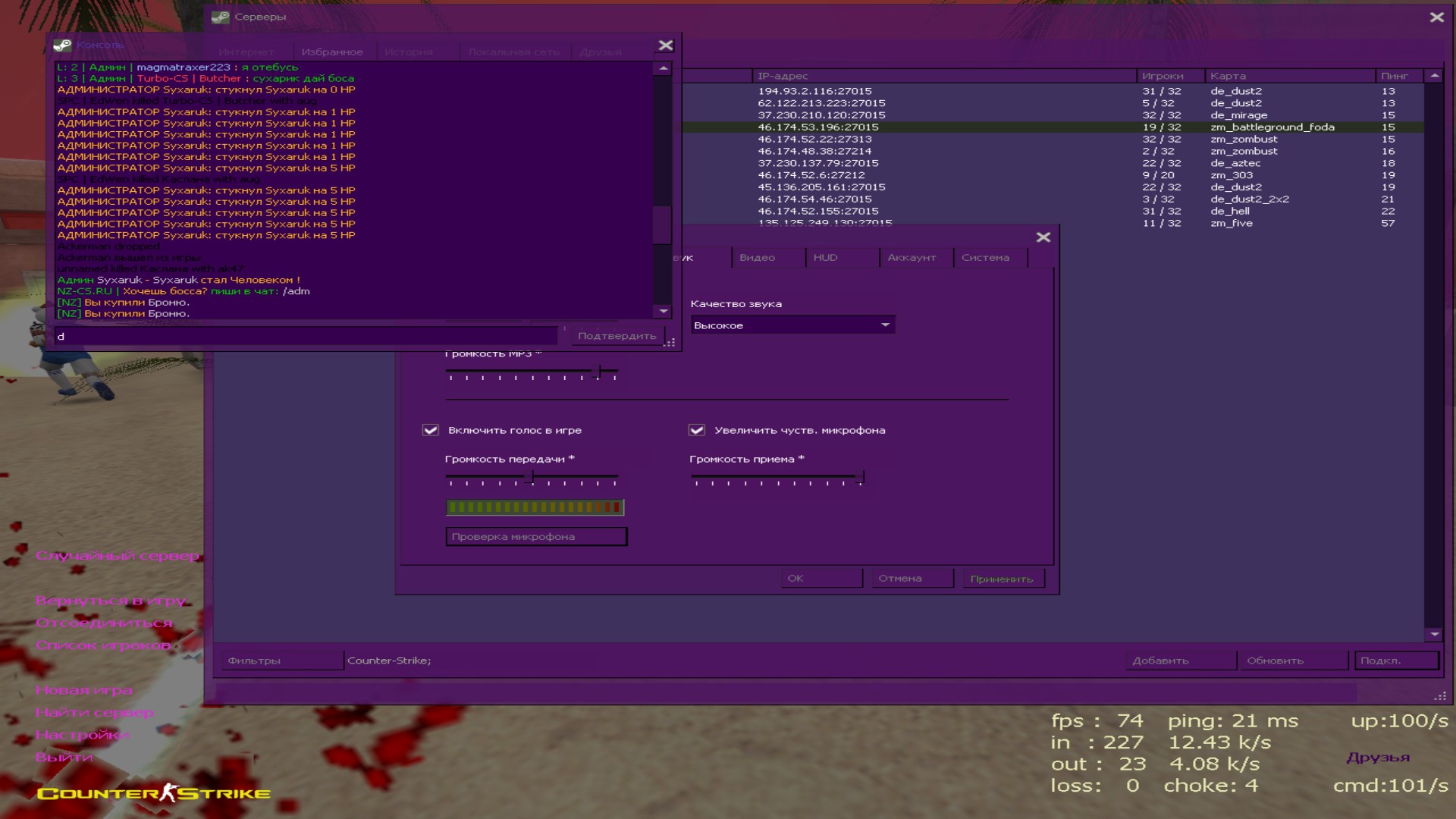Expand the Качество звука dropdown
This screenshot has width=1456, height=819.
point(885,325)
